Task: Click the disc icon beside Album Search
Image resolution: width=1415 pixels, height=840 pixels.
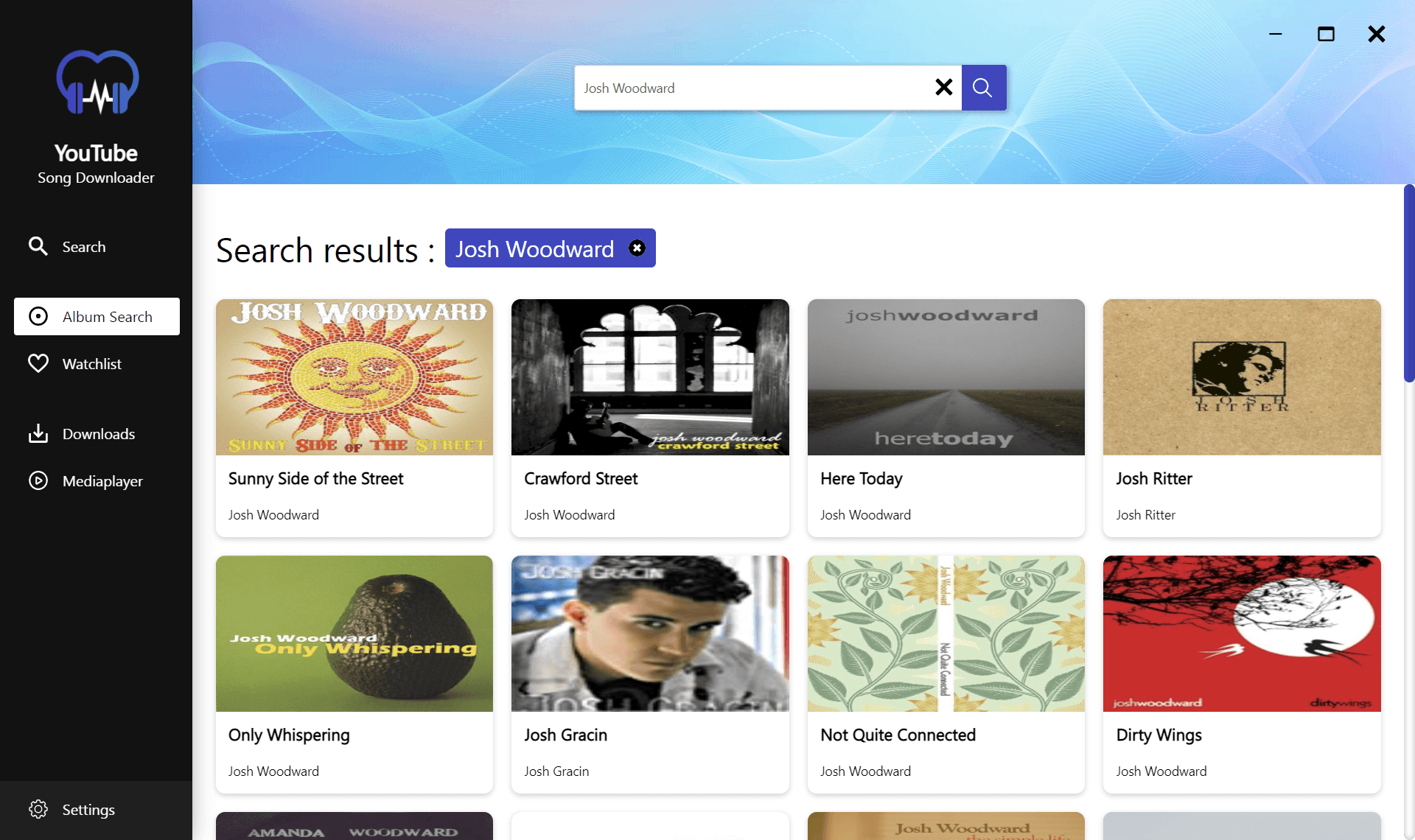Action: (x=38, y=317)
